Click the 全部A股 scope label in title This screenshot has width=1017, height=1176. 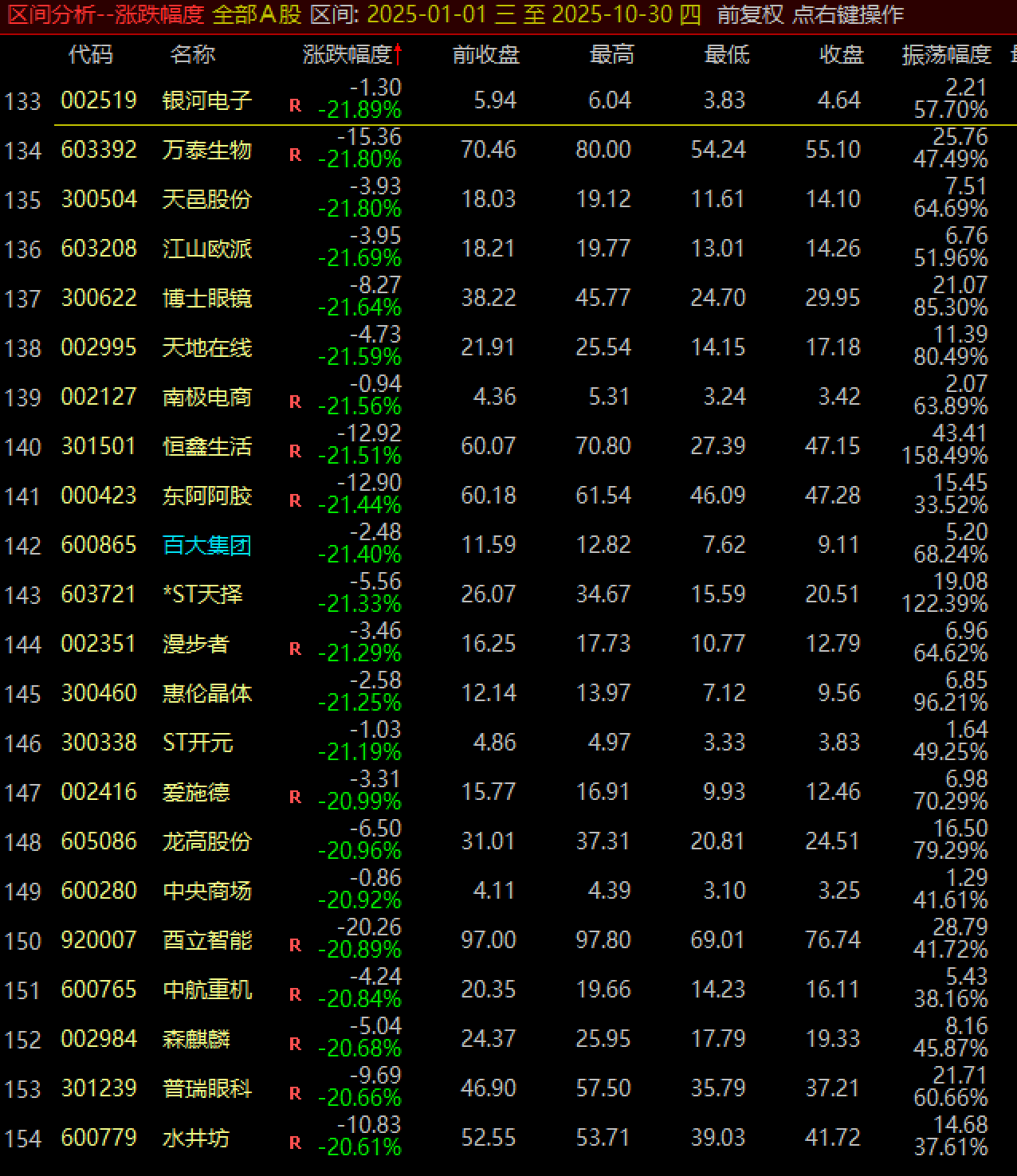click(257, 14)
